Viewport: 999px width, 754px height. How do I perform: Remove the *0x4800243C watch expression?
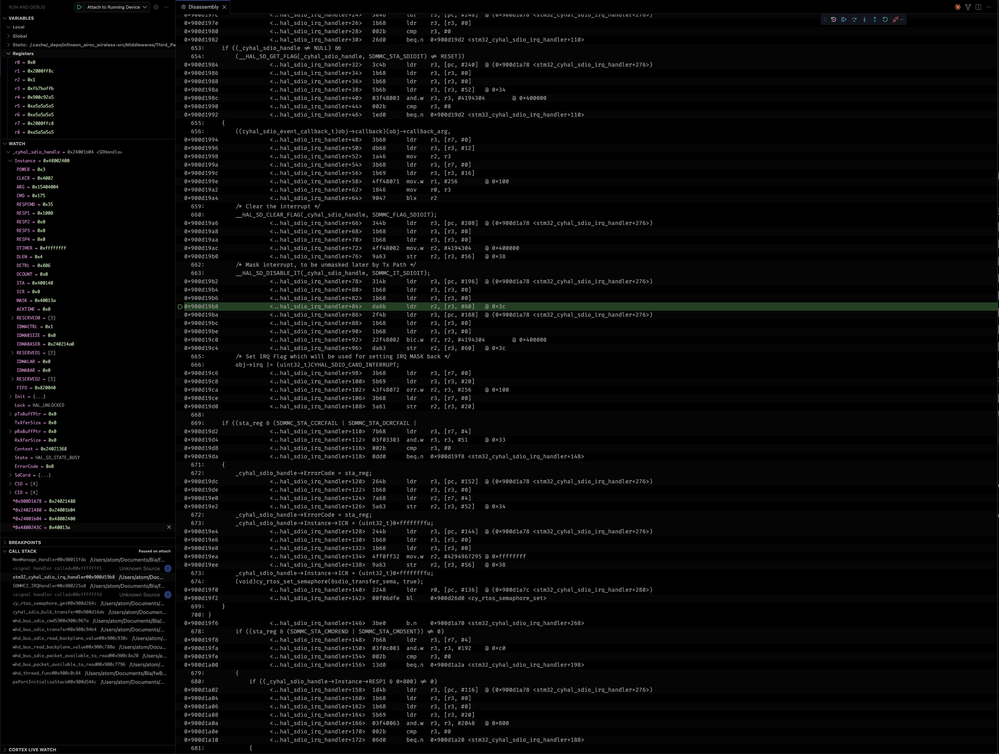(x=169, y=527)
